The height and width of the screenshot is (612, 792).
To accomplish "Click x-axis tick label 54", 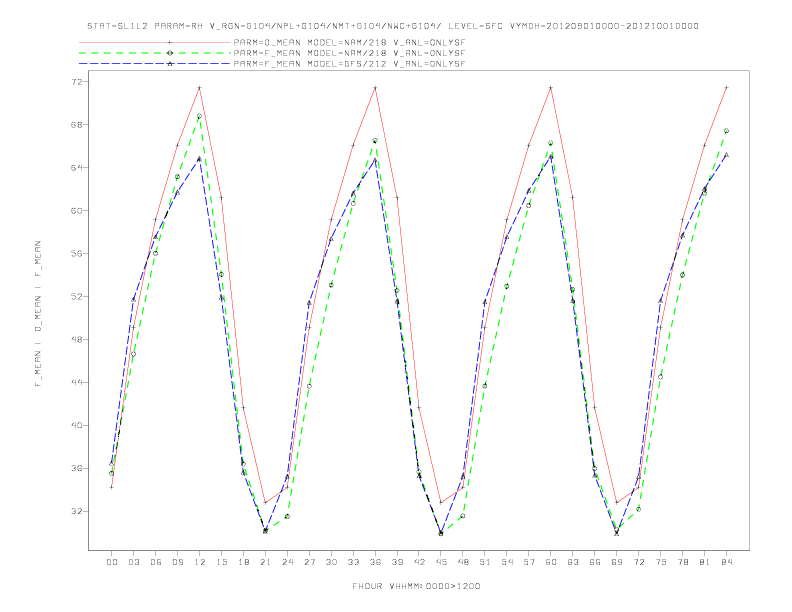I will click(507, 562).
